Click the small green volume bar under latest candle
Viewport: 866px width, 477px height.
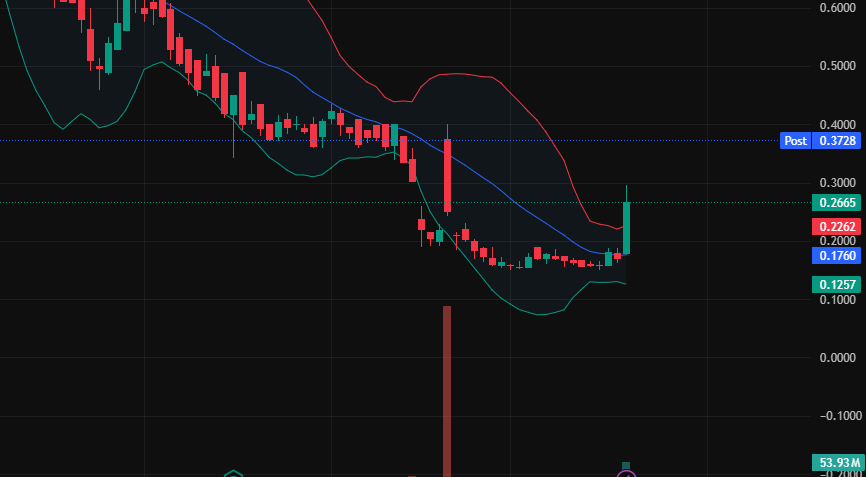coord(626,467)
